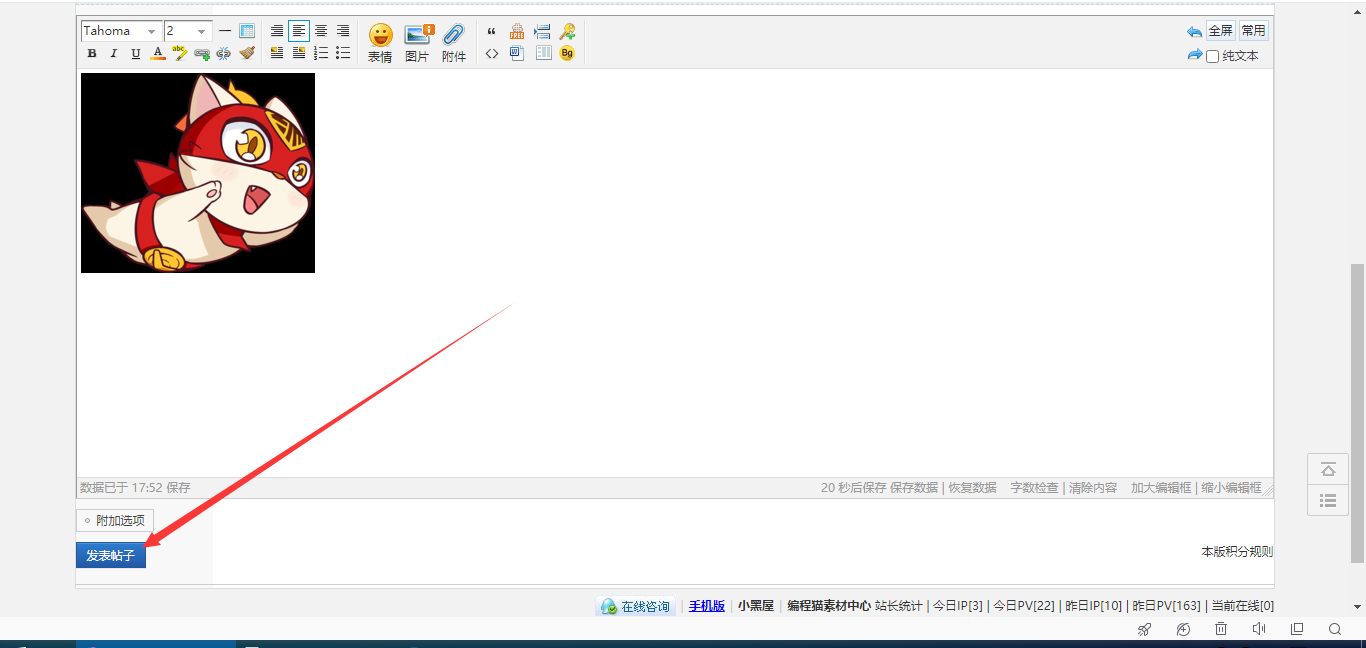Toggle bold formatting in the editor
Image resolution: width=1366 pixels, height=648 pixels.
[92, 54]
